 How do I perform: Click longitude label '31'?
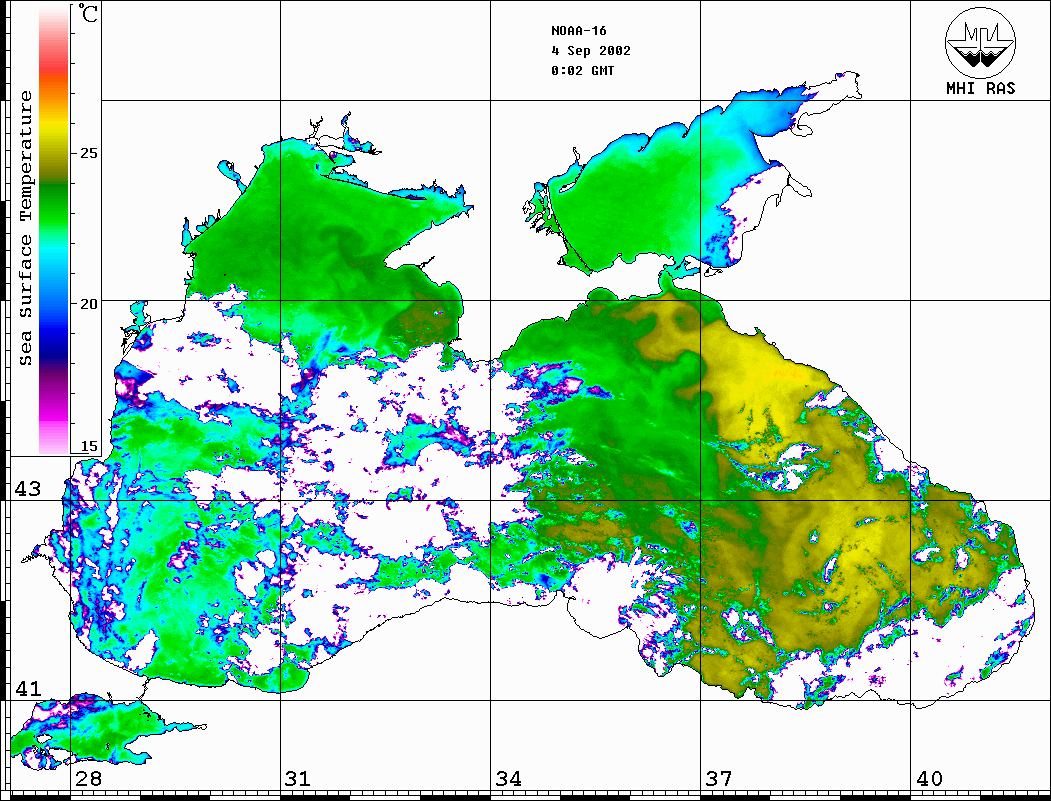[x=298, y=779]
